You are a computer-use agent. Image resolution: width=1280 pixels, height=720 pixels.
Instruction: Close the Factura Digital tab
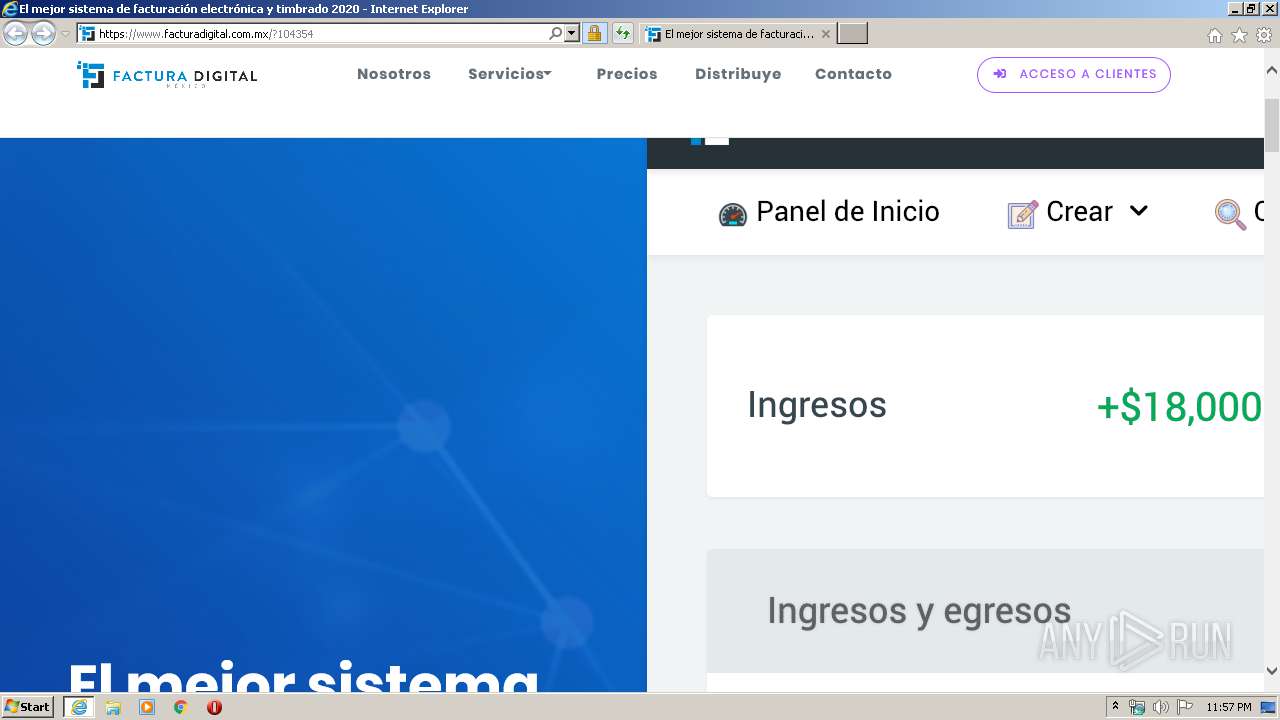point(825,34)
